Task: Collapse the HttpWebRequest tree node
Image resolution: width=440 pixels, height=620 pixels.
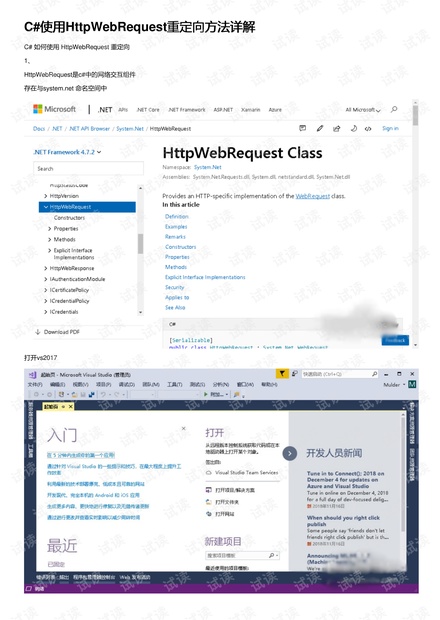Action: (46, 207)
